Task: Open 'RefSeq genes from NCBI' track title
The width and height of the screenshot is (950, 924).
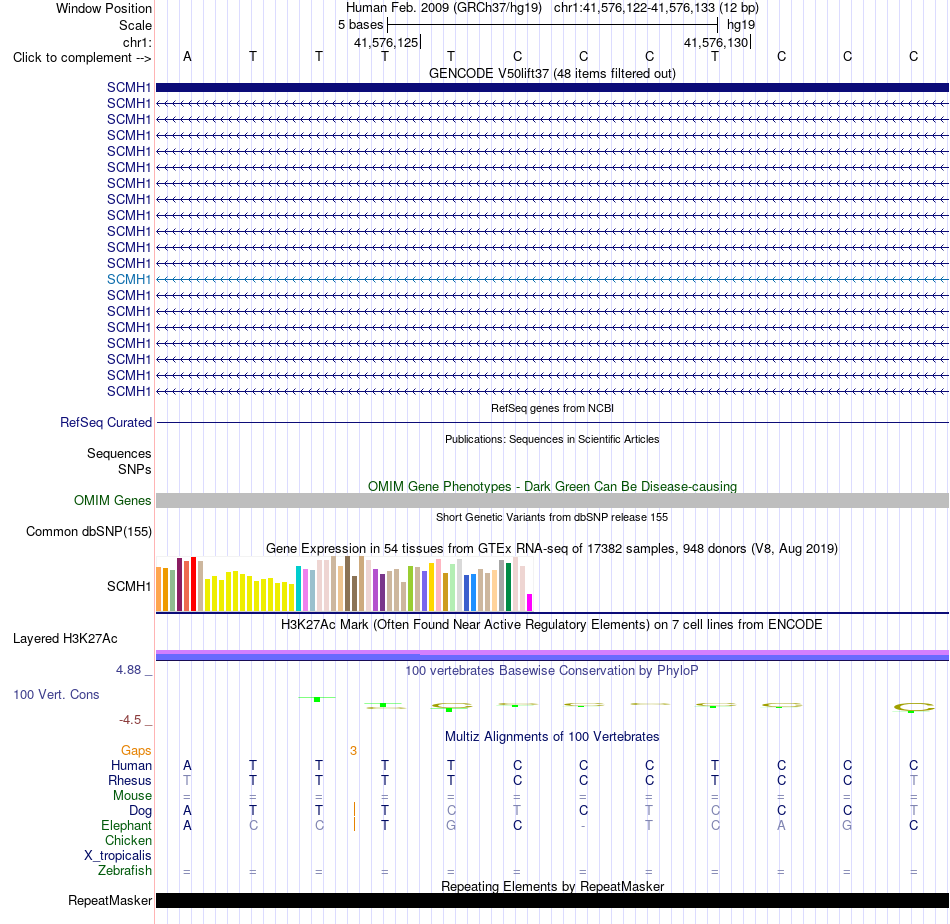Action: [x=552, y=408]
